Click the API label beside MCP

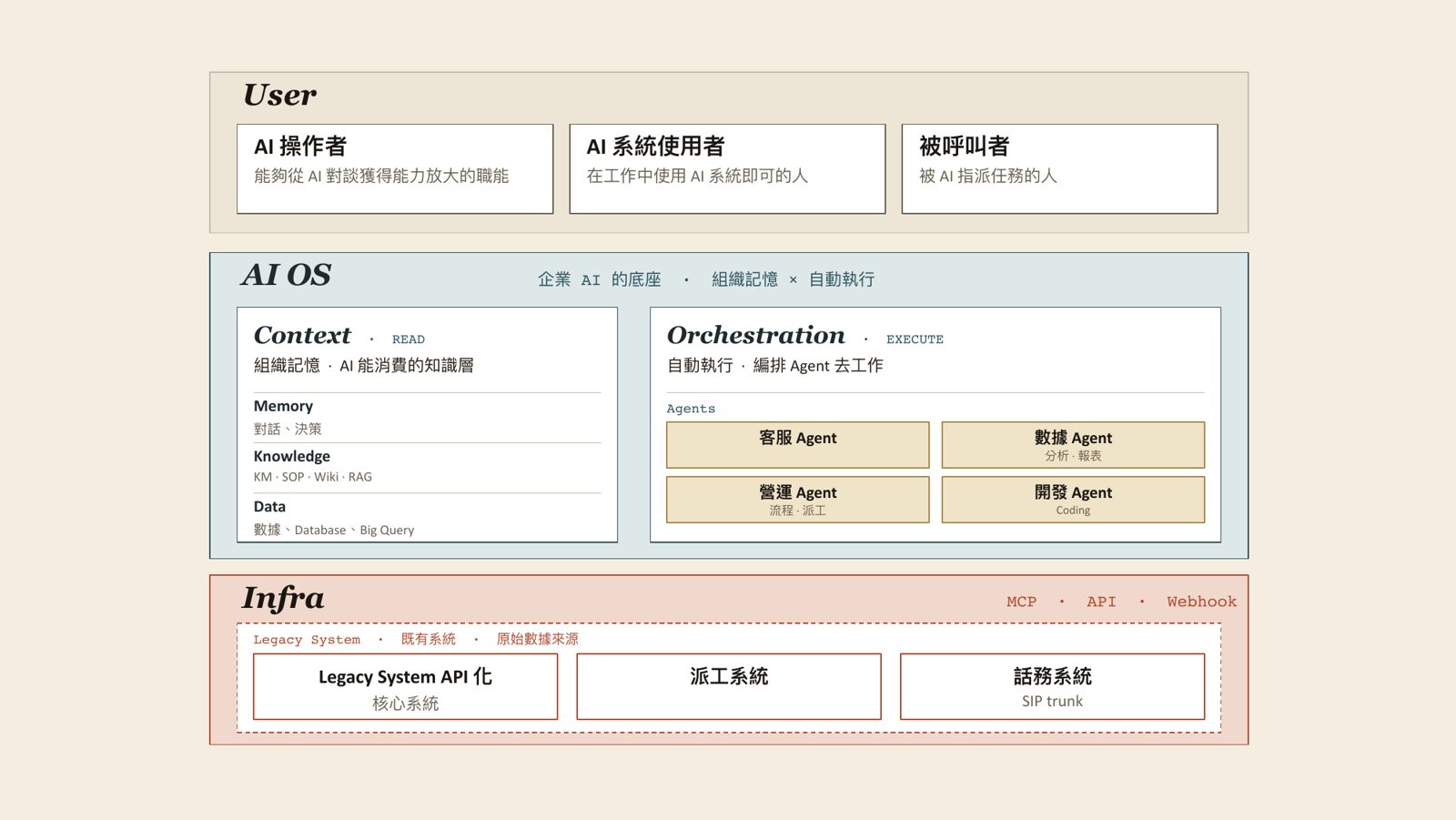[1101, 602]
